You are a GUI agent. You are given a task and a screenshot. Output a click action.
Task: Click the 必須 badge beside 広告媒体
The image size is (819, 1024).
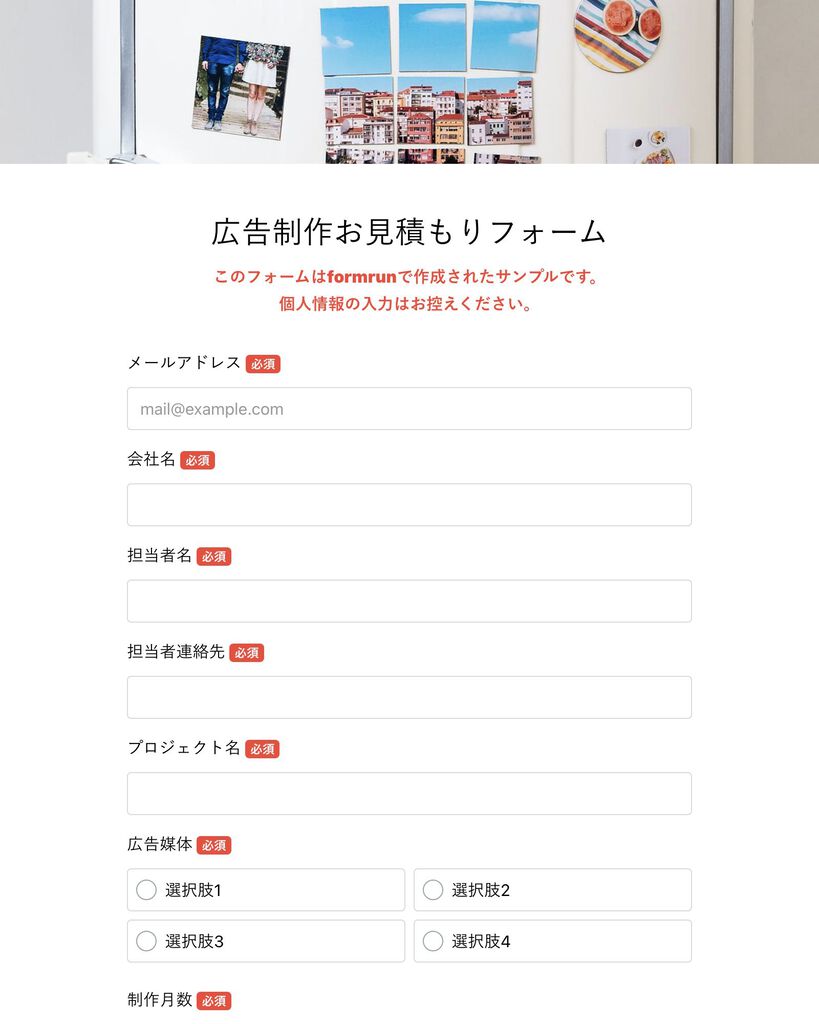click(214, 845)
